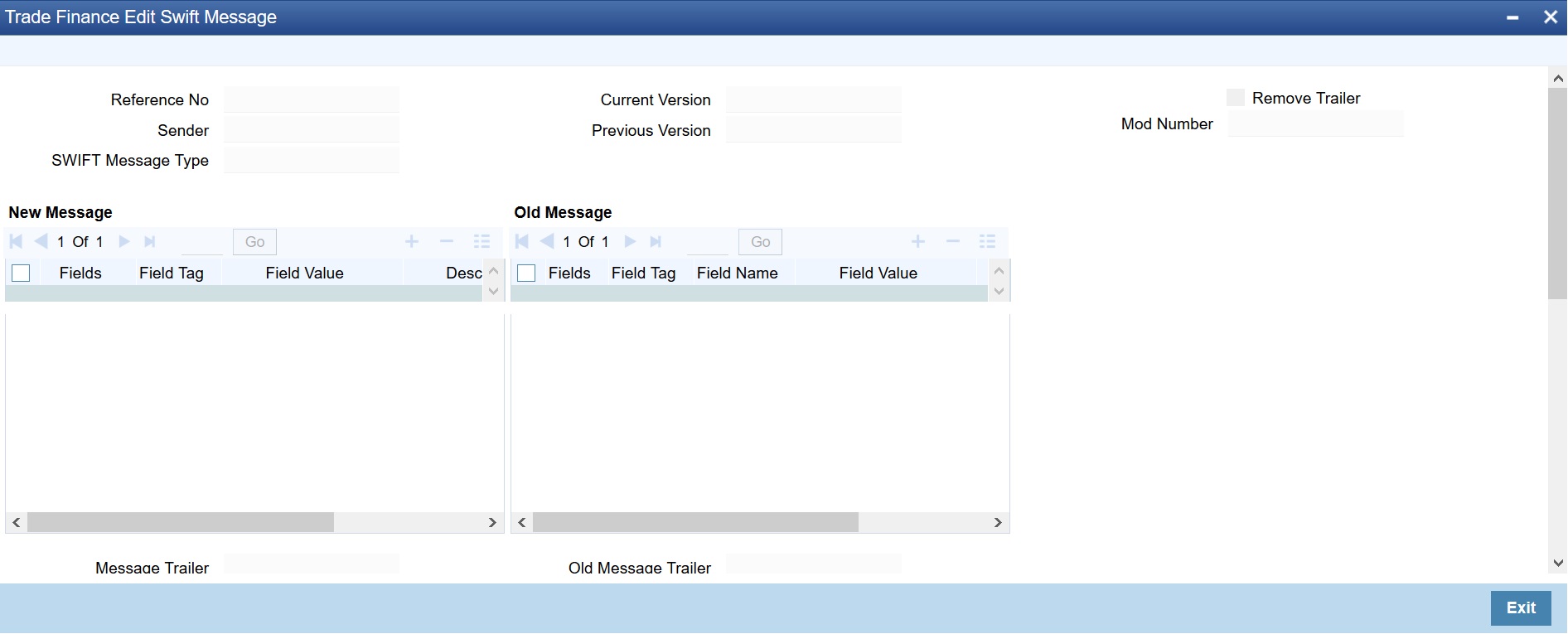Click New Message horizontal scrollbar right arrow
This screenshot has width=1568, height=634.
point(492,522)
